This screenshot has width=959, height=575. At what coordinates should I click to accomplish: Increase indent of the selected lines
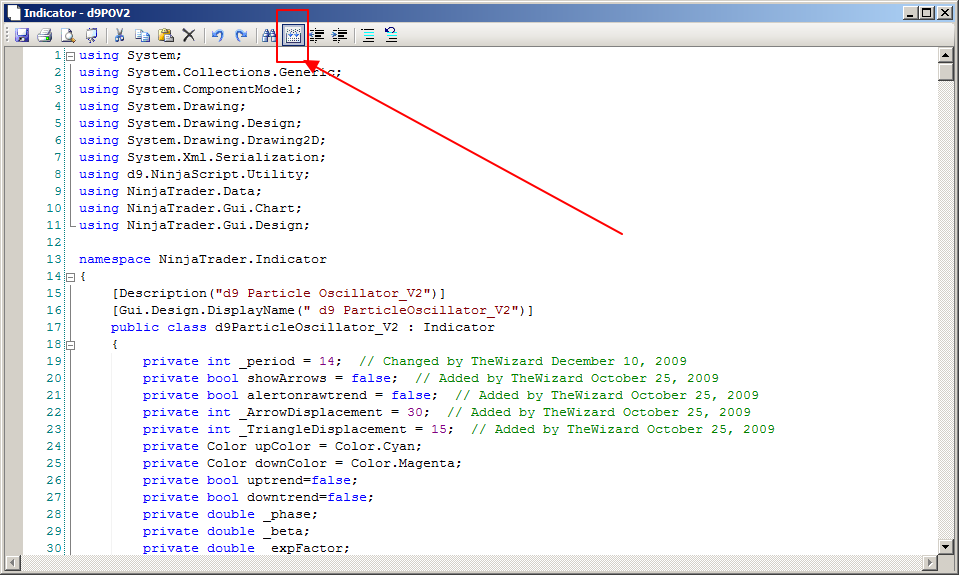tap(339, 35)
